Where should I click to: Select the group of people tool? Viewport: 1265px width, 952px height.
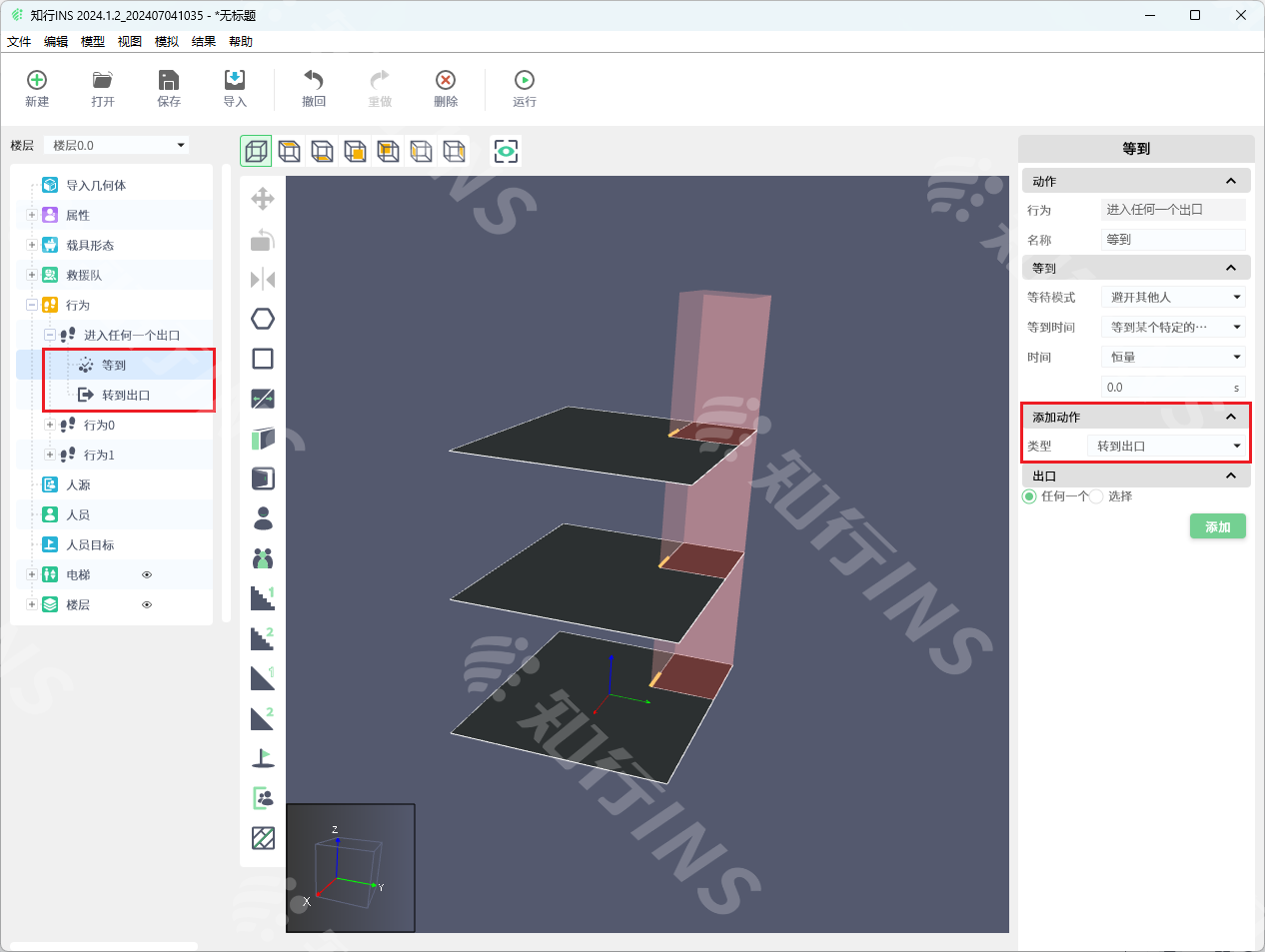click(x=263, y=558)
